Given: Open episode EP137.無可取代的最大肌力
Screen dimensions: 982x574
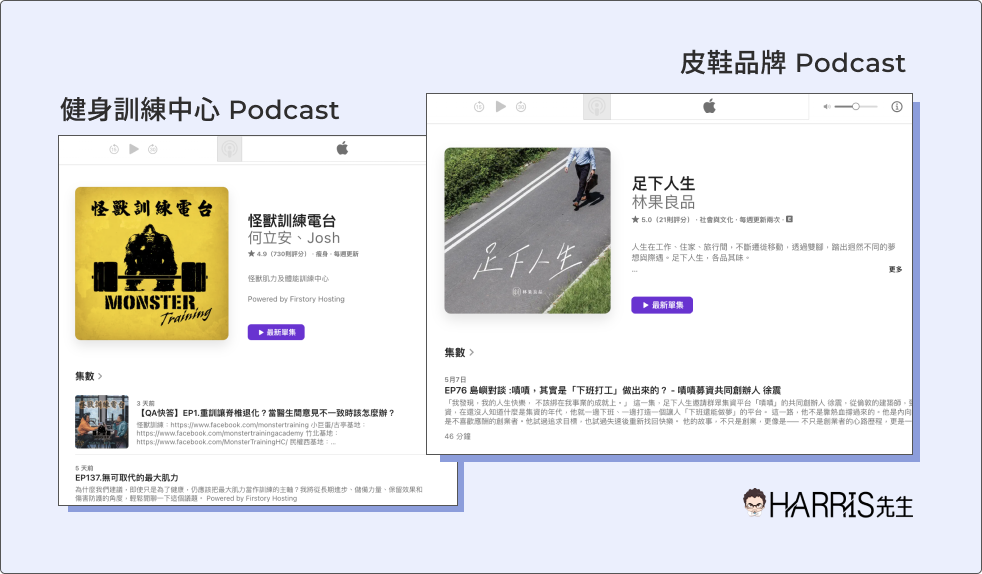Looking at the screenshot, I should pos(127,478).
